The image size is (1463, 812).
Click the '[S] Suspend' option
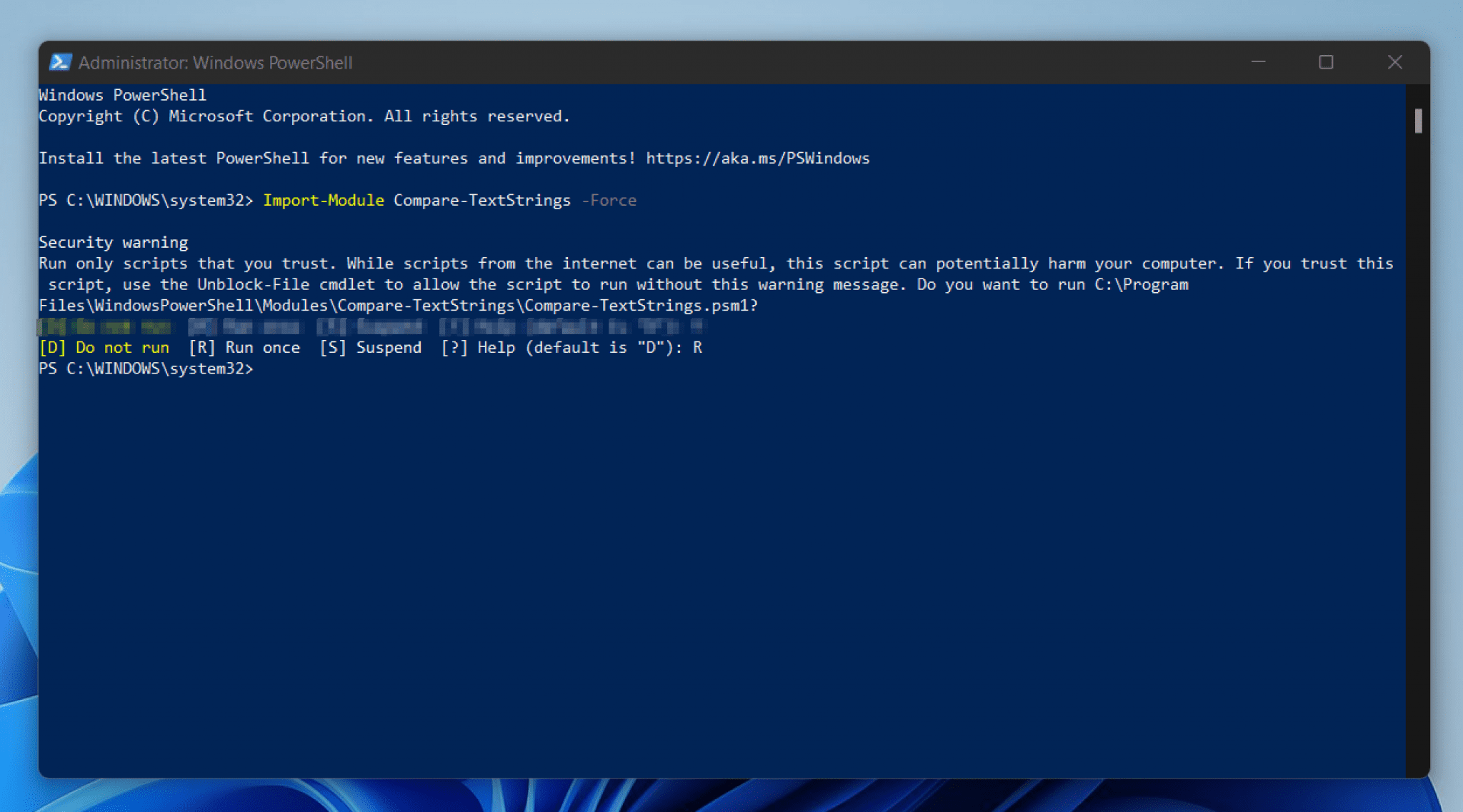(370, 347)
